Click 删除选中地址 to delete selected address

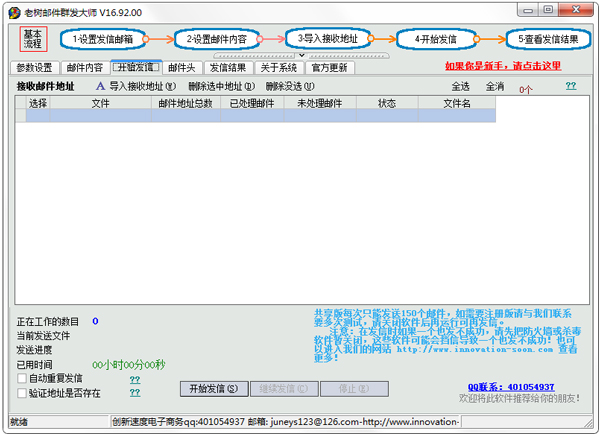pos(220,87)
